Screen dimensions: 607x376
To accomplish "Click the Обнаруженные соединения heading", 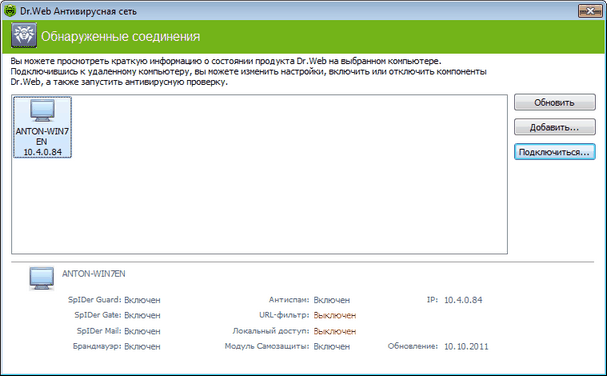I will coord(120,36).
